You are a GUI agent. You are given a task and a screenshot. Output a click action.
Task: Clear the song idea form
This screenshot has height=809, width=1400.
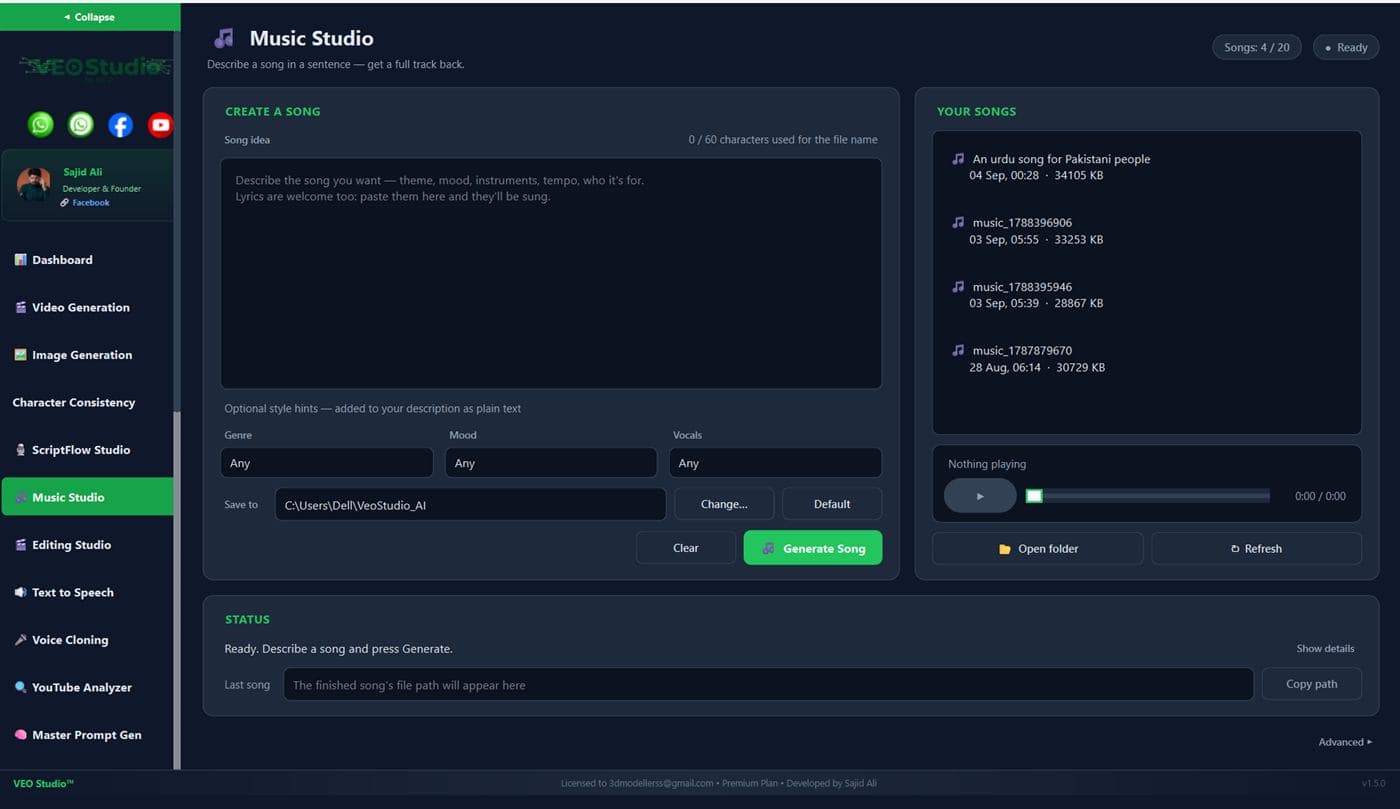[686, 548]
